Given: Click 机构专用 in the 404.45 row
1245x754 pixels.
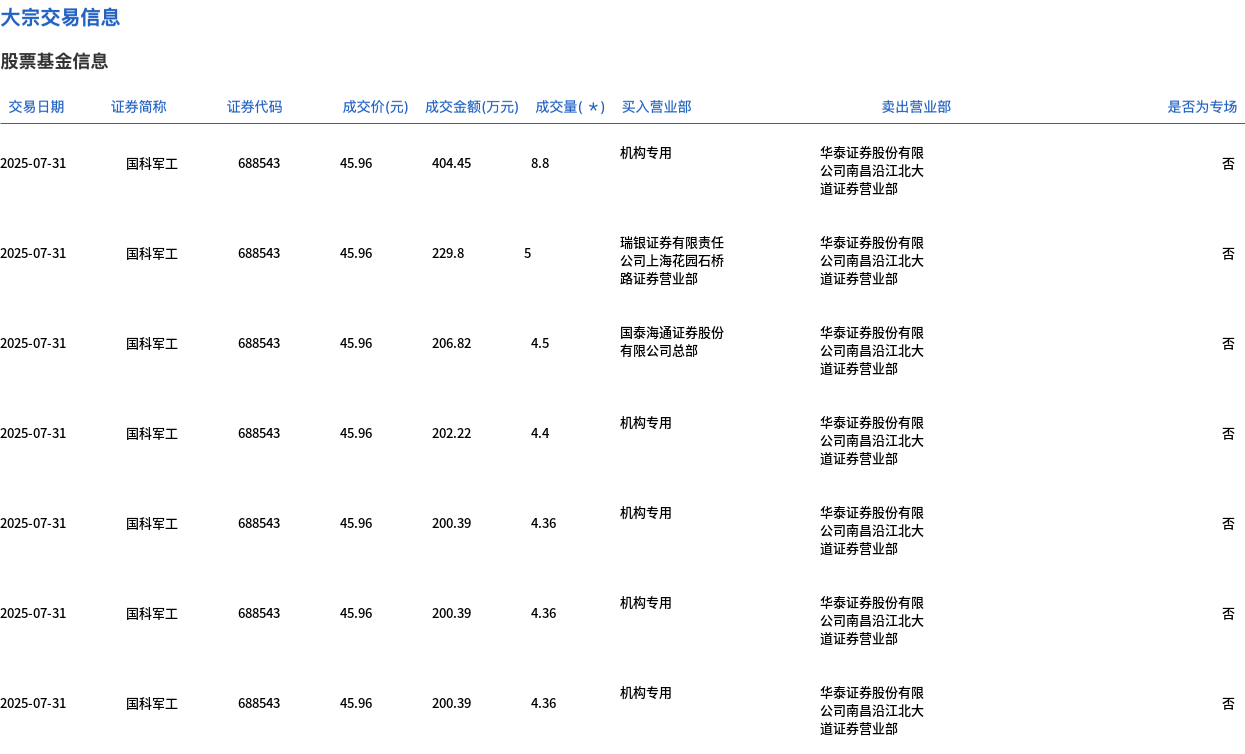Looking at the screenshot, I should point(646,153).
